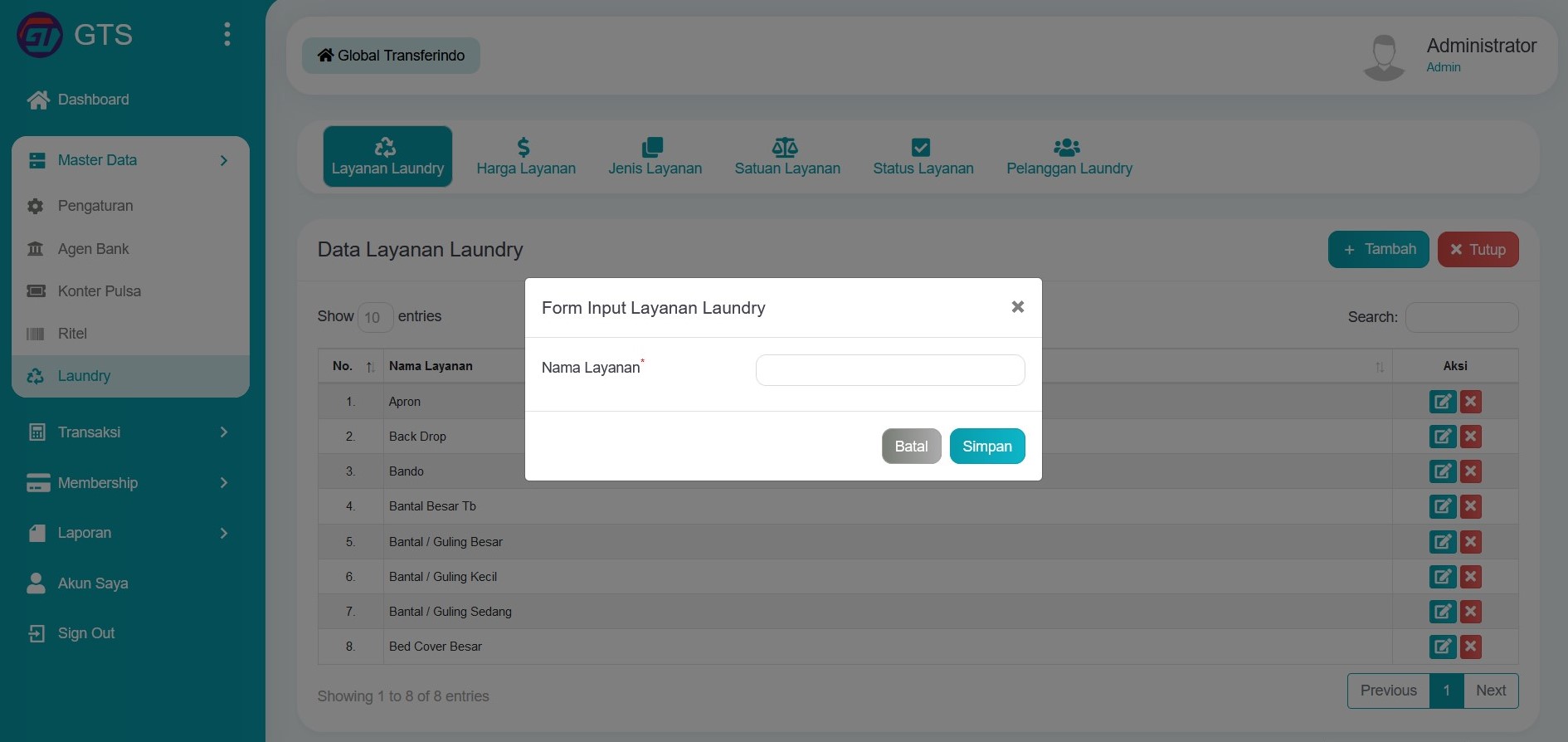Screen dimensions: 1568x742
Task: Click the red Tutup button
Action: [x=1478, y=249]
